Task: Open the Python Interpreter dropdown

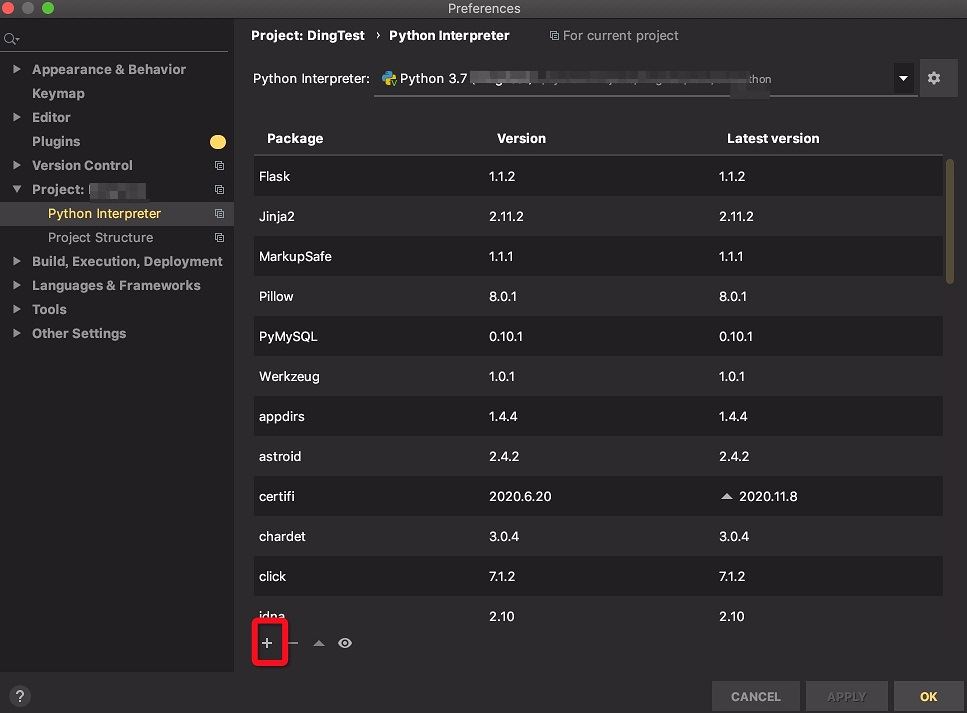Action: click(903, 77)
